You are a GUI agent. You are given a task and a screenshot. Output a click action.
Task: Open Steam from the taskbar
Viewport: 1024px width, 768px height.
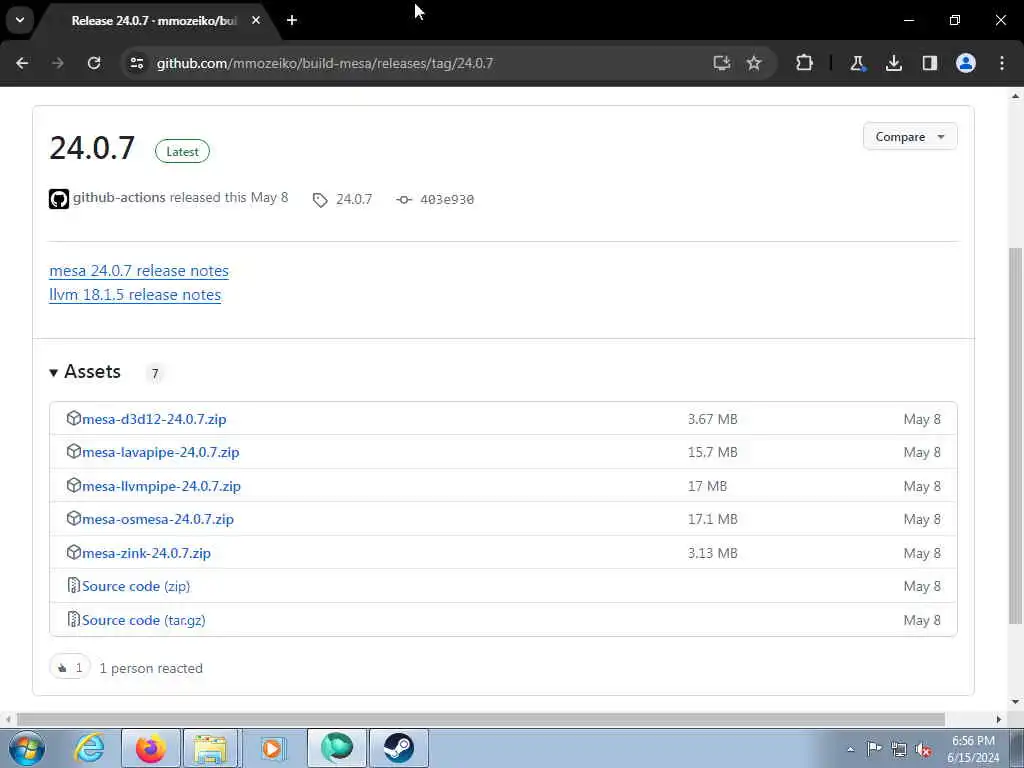pos(398,748)
